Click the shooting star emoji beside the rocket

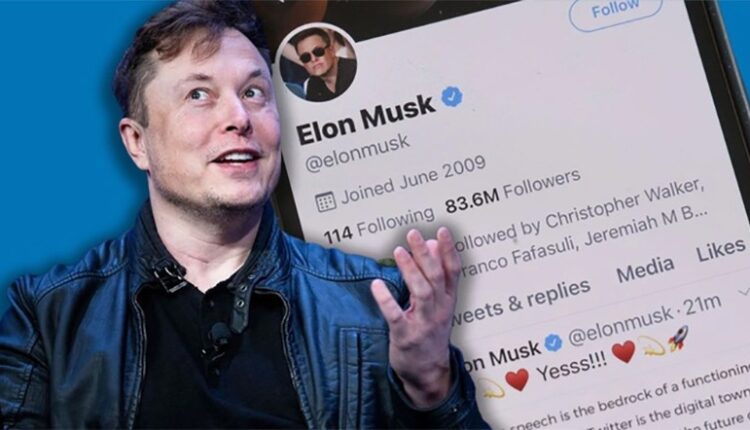[x=651, y=345]
